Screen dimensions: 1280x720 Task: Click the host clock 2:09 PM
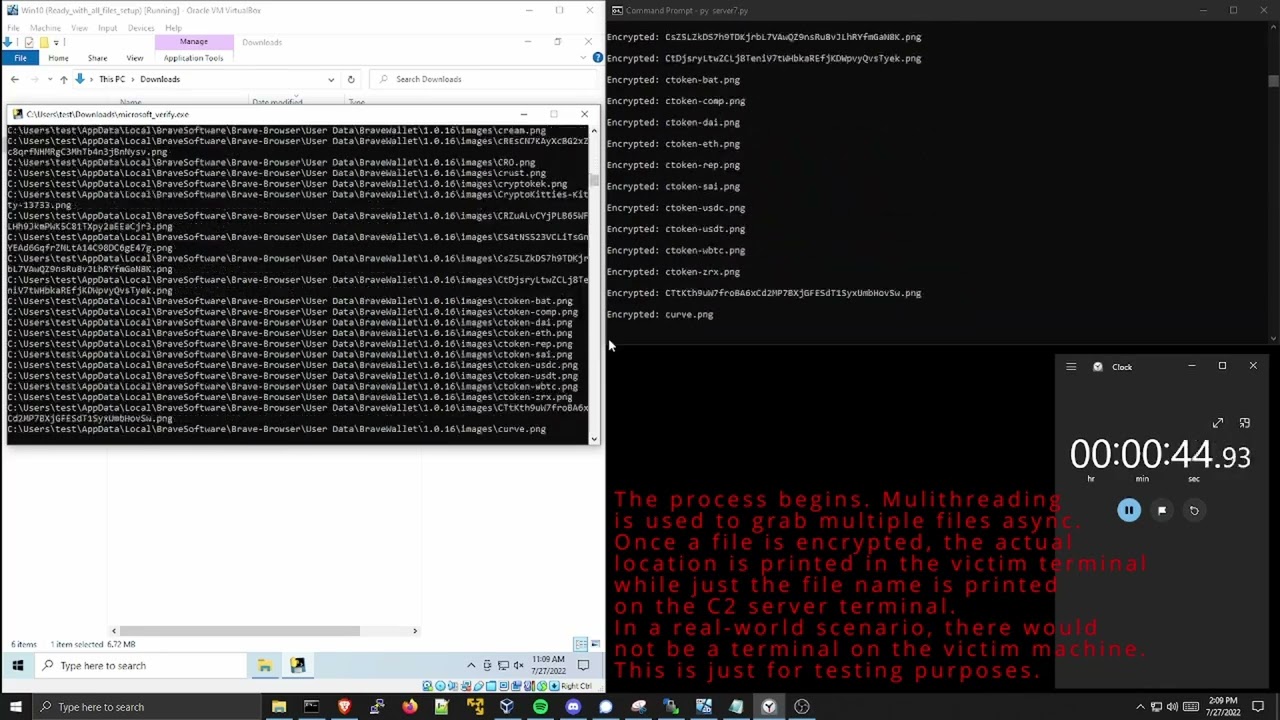click(x=1221, y=707)
